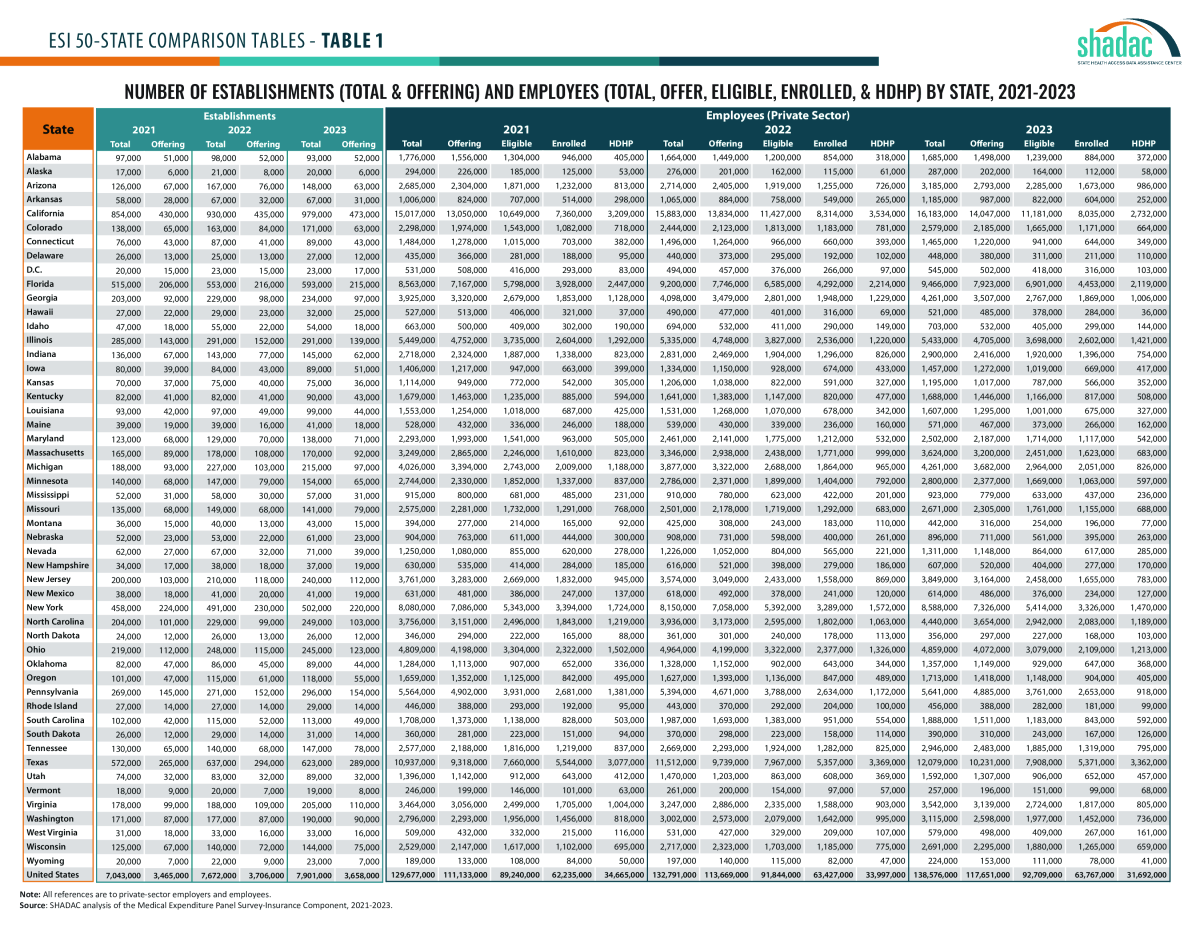Select the Arizona row label

tap(43, 186)
